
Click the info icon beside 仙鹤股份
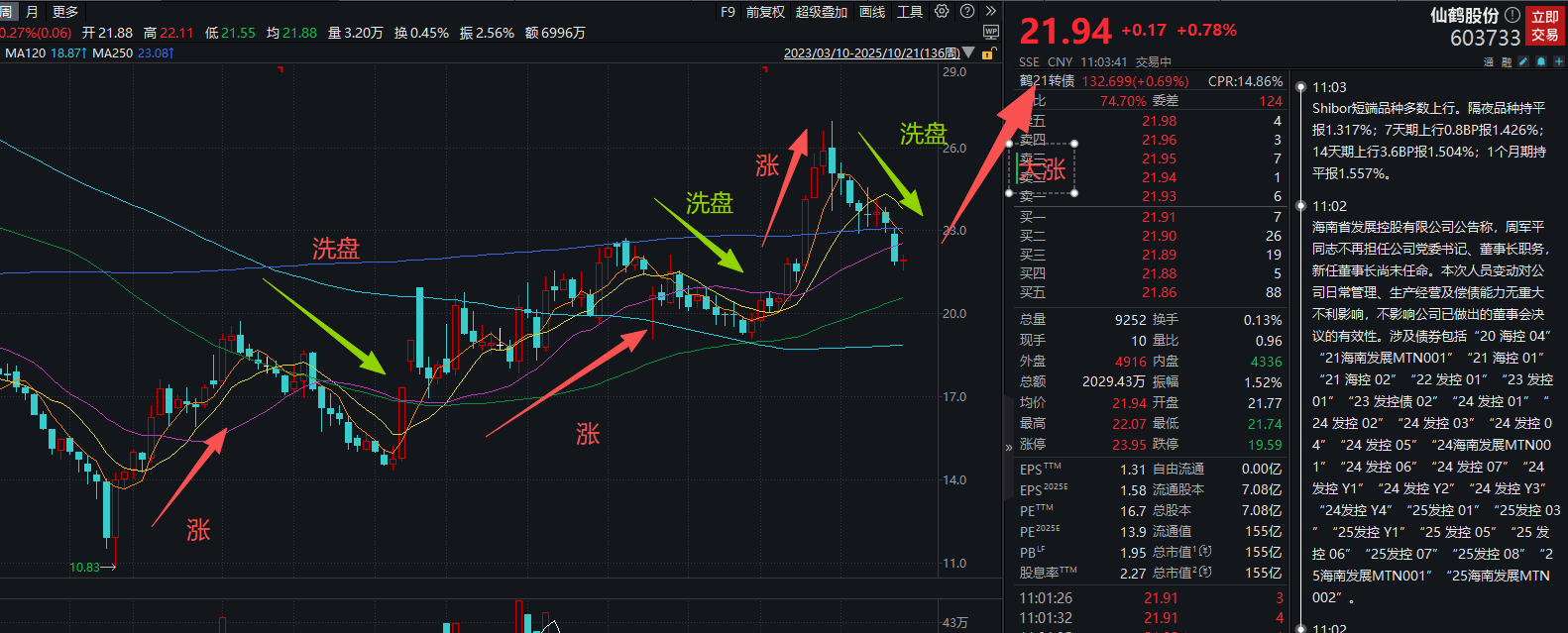[x=1512, y=15]
